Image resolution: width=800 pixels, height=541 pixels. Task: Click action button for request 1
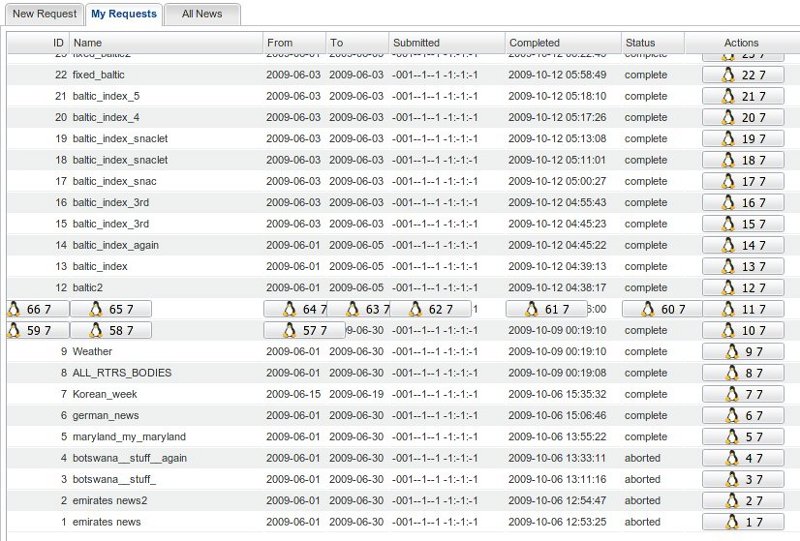[742, 522]
